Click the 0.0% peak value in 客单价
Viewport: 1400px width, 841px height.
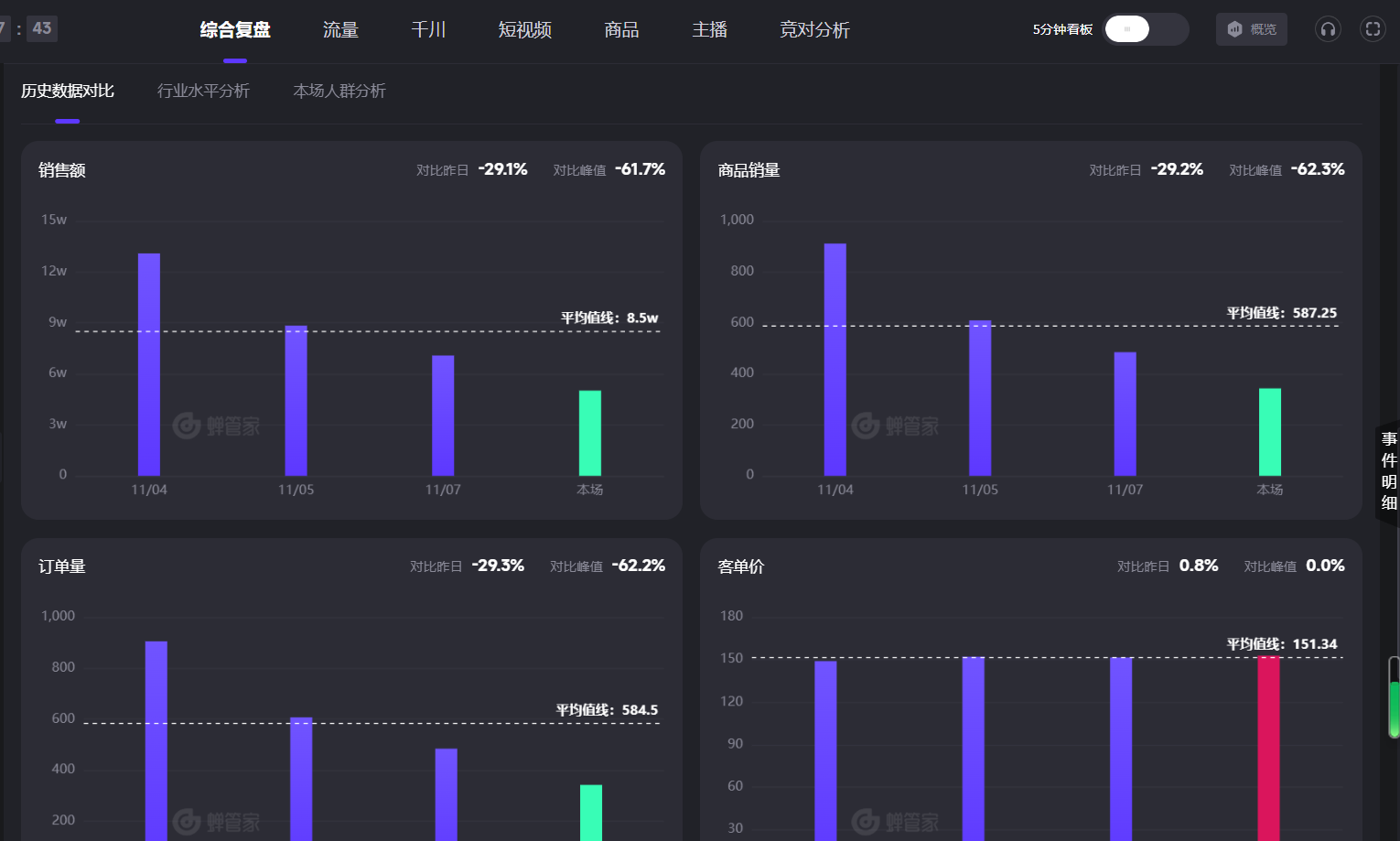click(x=1325, y=566)
